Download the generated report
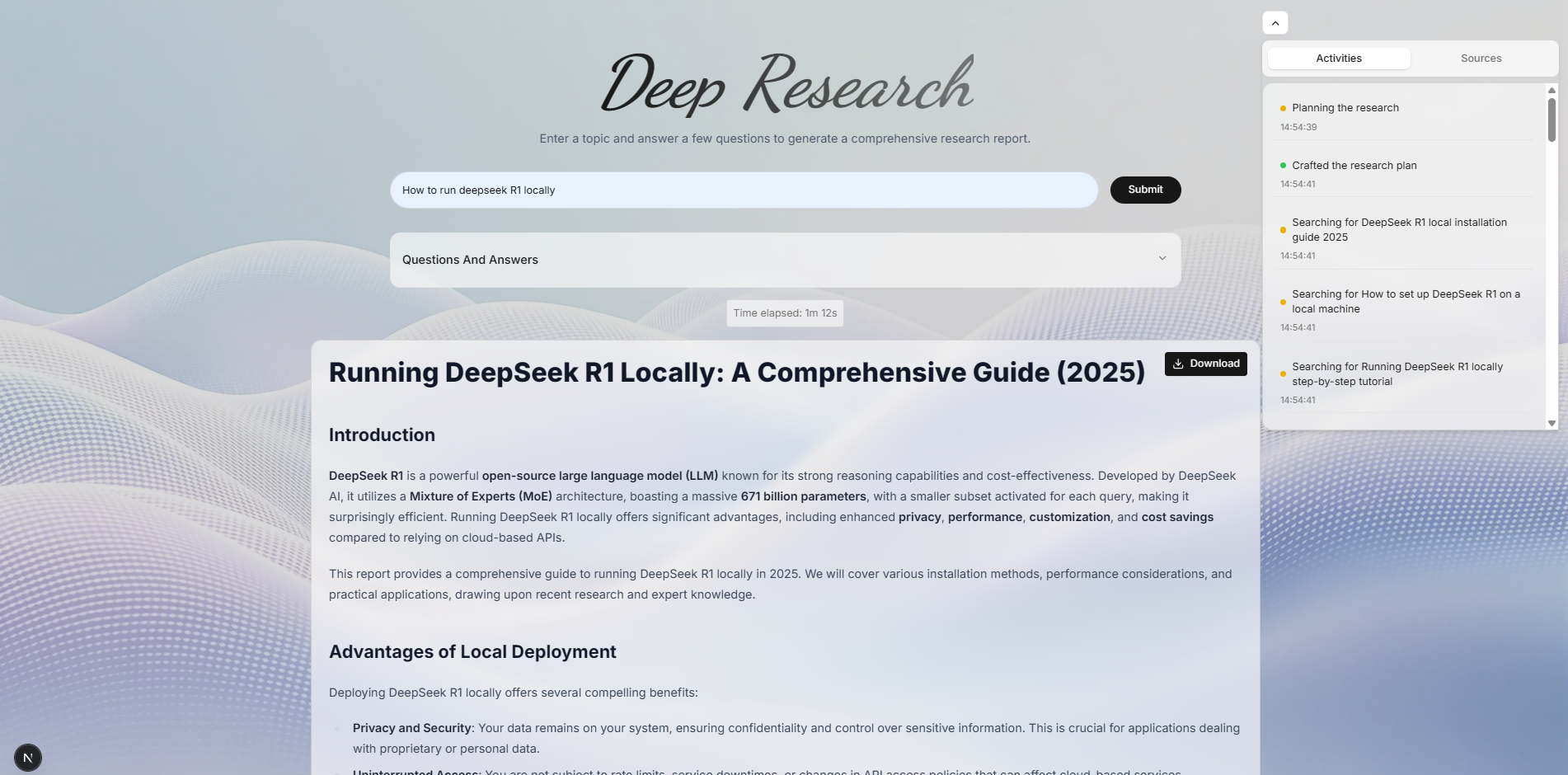The image size is (1568, 775). click(x=1205, y=364)
